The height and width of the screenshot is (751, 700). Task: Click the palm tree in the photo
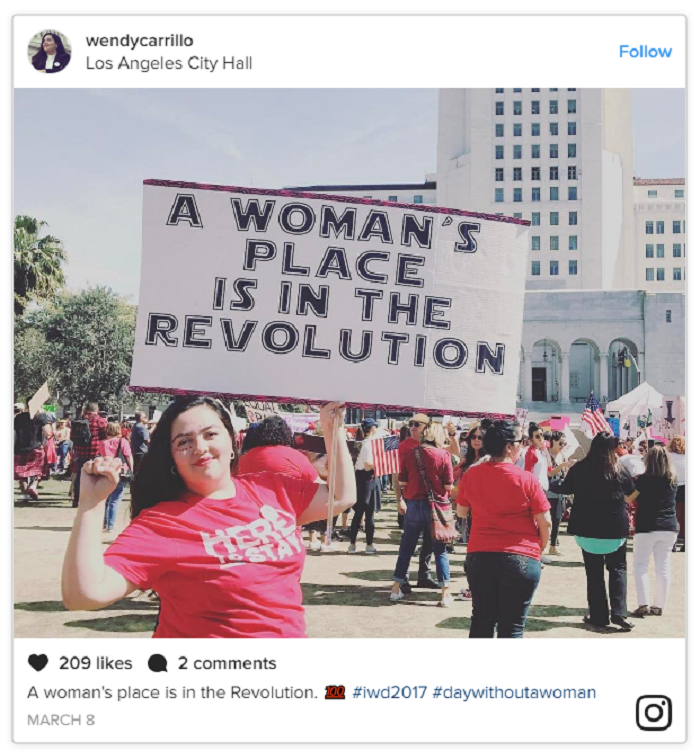pos(36,259)
